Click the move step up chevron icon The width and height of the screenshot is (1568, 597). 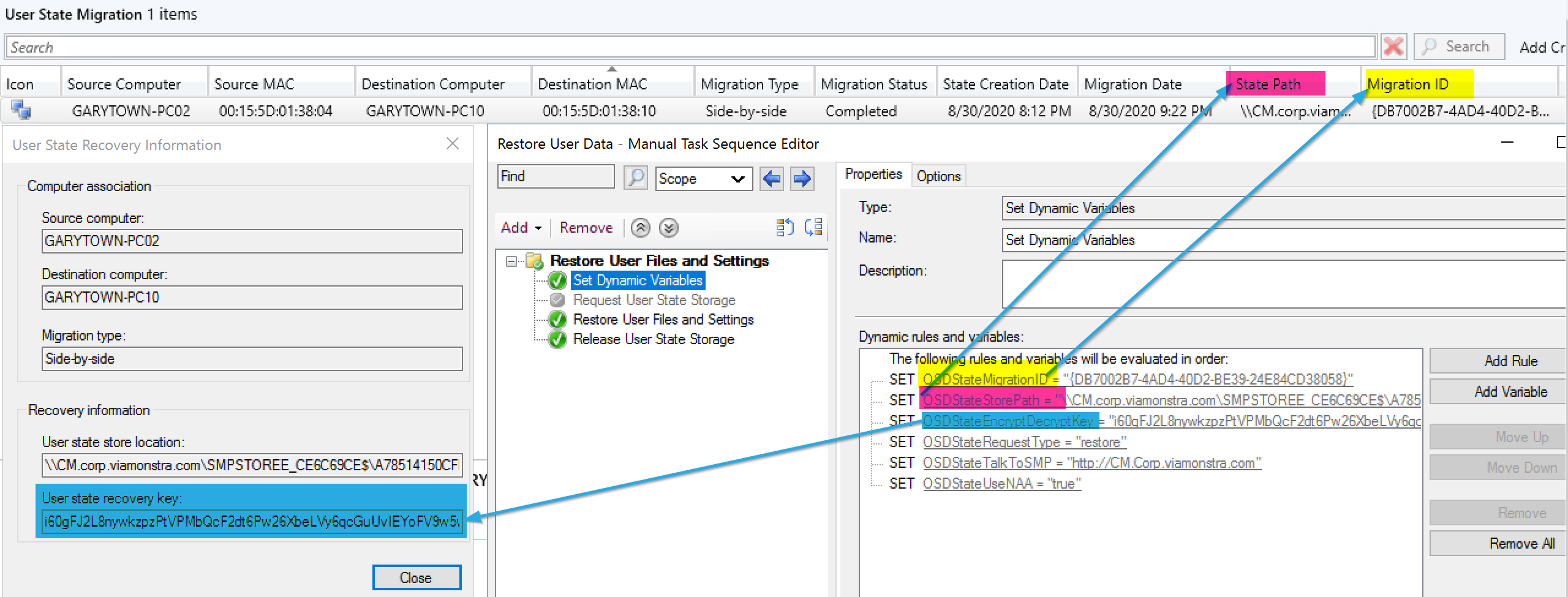pos(641,228)
